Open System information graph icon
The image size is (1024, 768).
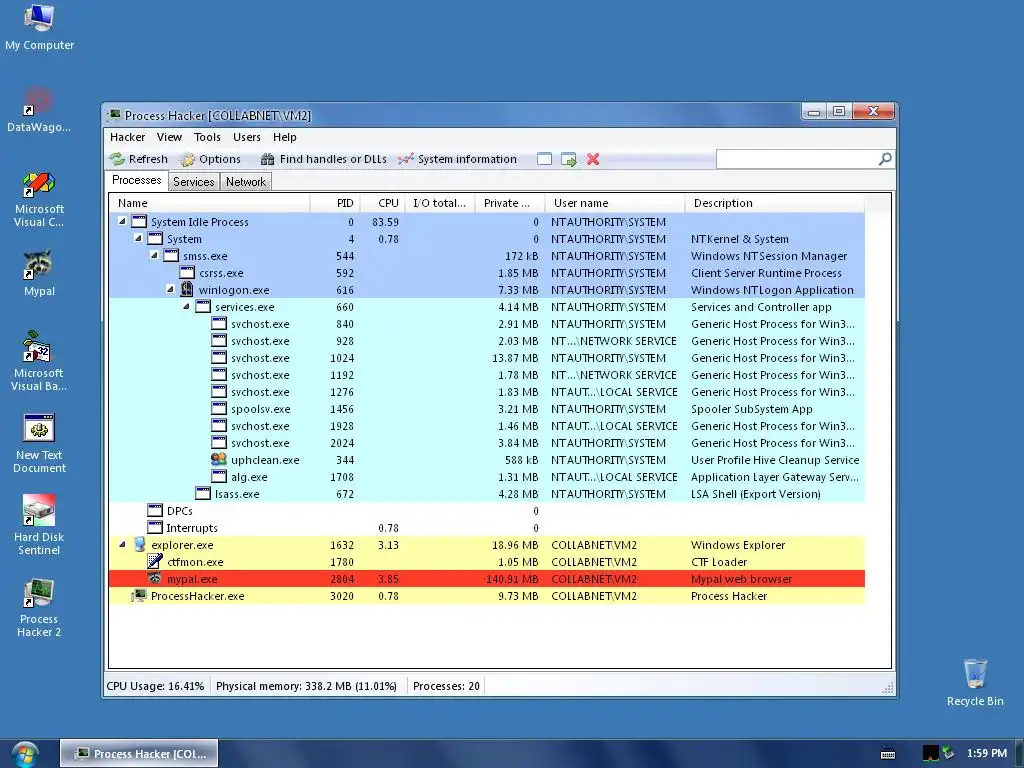point(406,159)
